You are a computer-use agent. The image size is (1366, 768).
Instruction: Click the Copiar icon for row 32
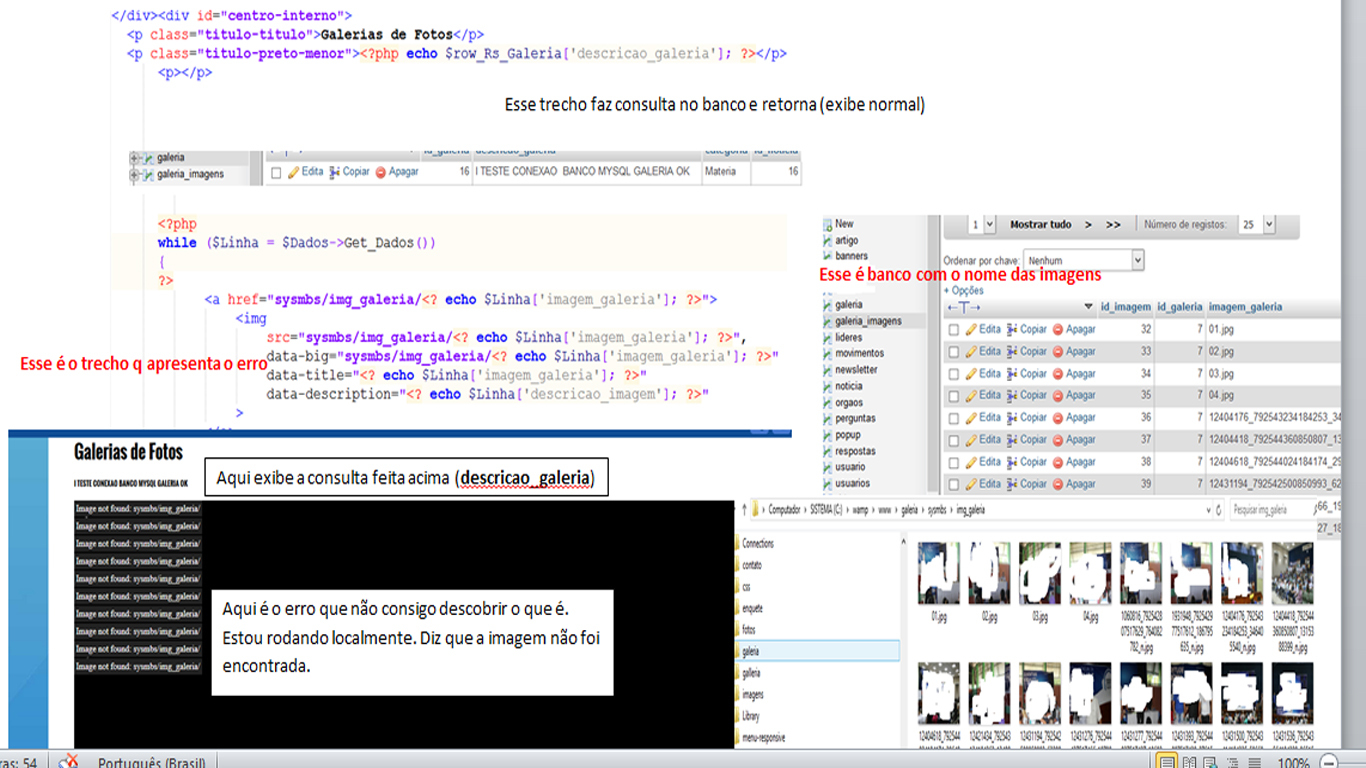(x=1012, y=329)
